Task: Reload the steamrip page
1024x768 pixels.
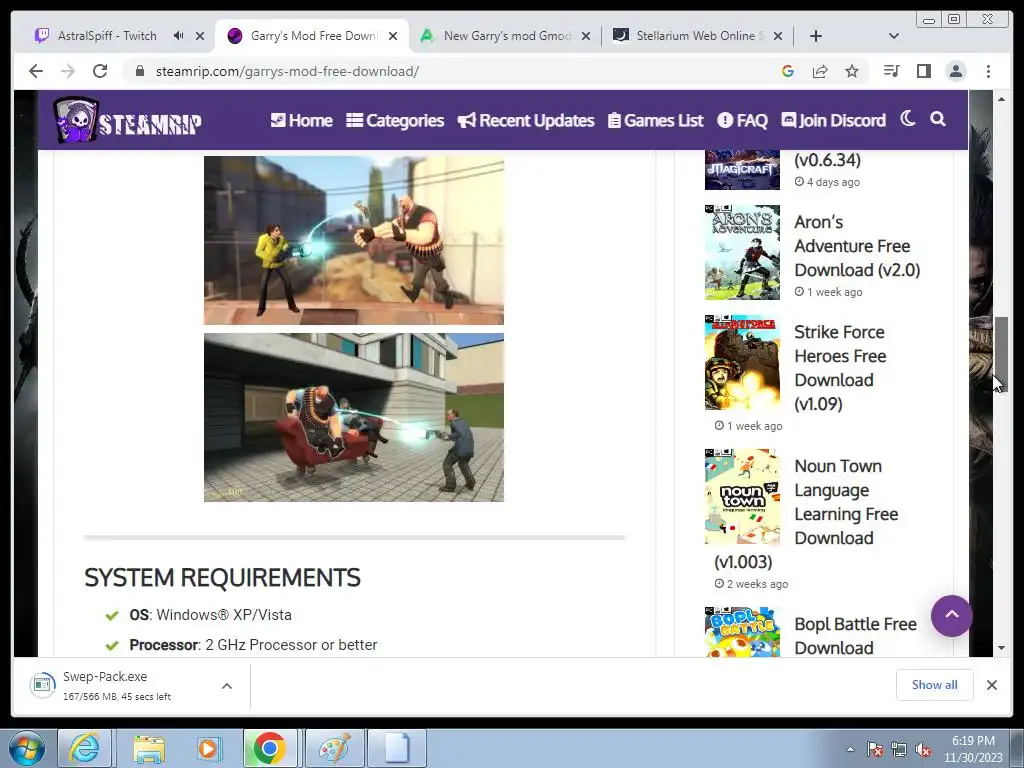Action: (x=100, y=71)
